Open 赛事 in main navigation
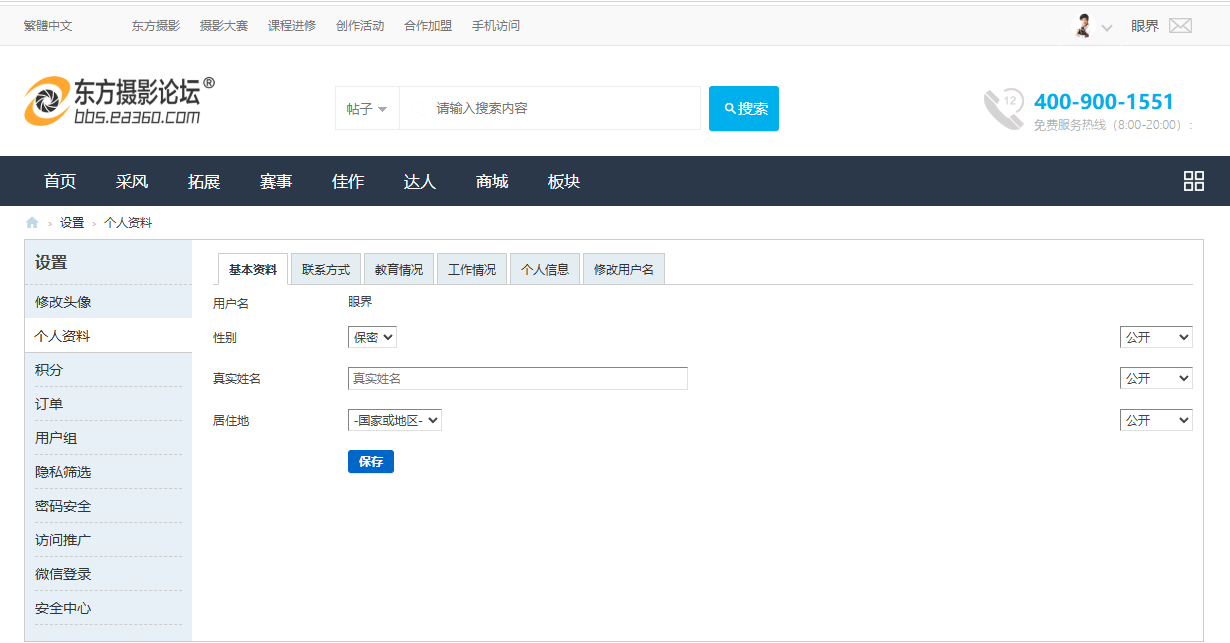 (x=276, y=181)
